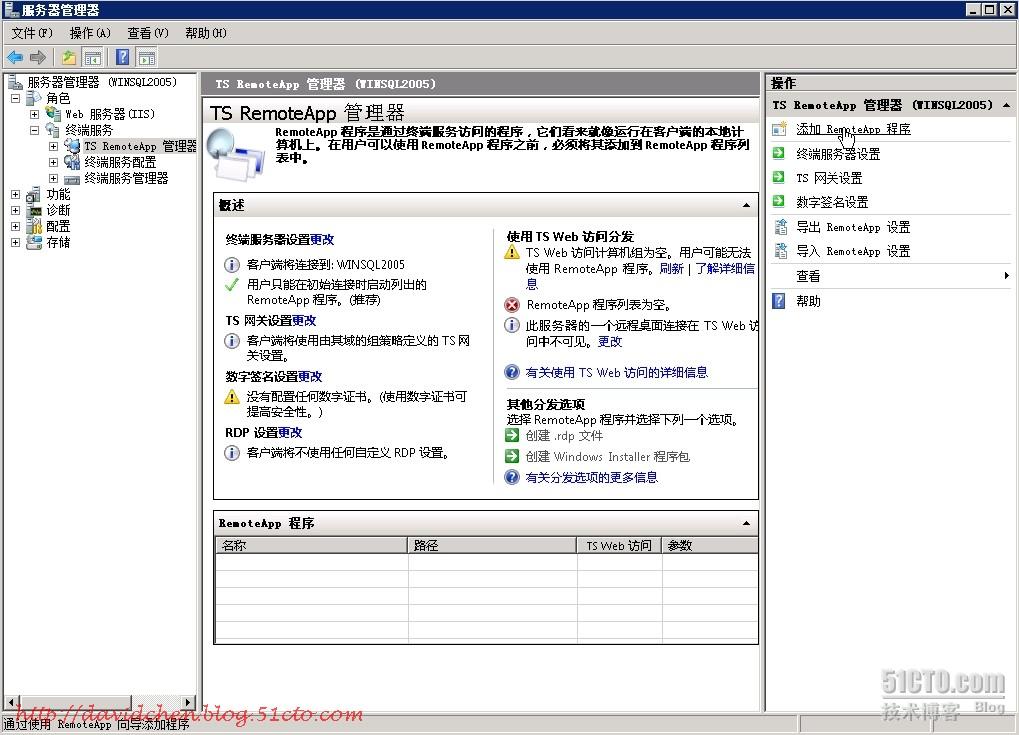1019x735 pixels.
Task: Click the 更改 link next to 数字签名设置
Action: [310, 376]
